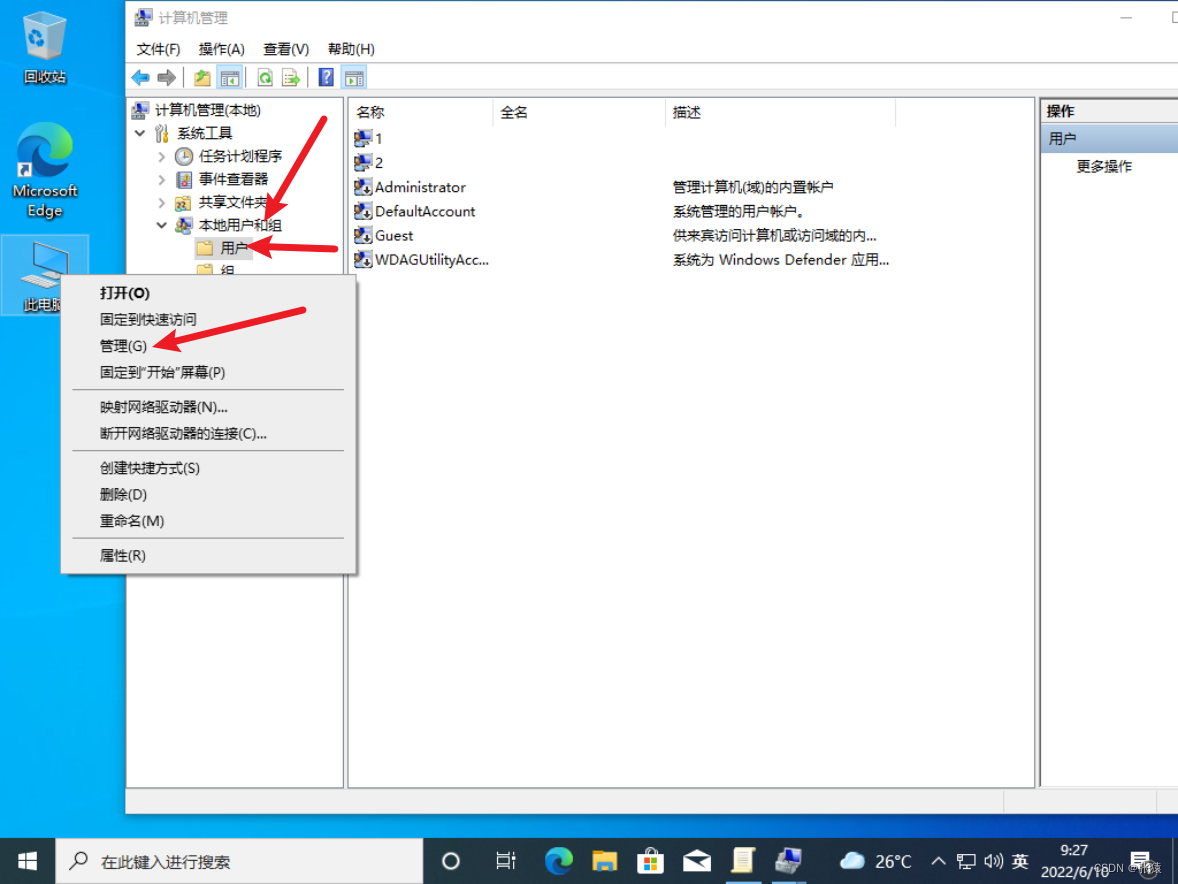This screenshot has height=884, width=1178.
Task: Choose 删除(D) in the context menu
Action: click(208, 494)
